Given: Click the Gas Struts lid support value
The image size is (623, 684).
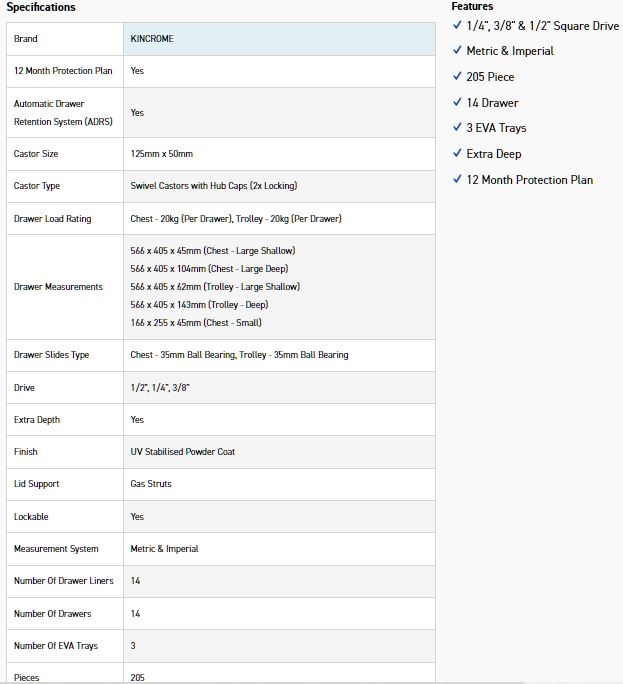Looking at the screenshot, I should coord(151,484).
